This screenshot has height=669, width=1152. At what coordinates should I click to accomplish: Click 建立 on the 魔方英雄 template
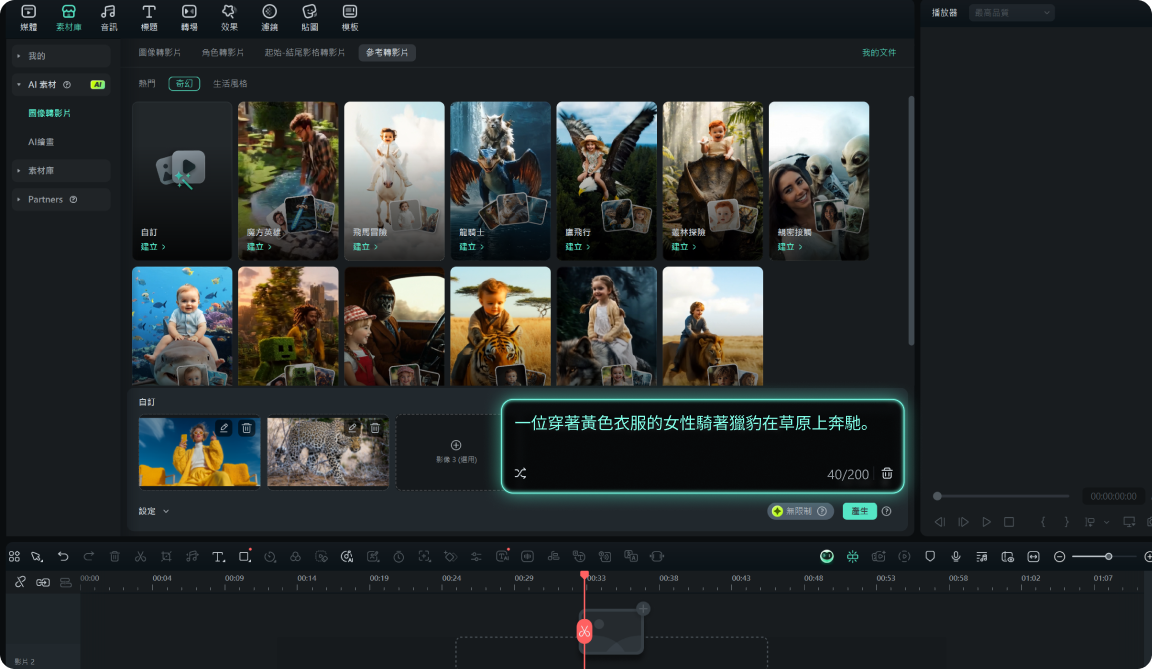pyautogui.click(x=259, y=247)
